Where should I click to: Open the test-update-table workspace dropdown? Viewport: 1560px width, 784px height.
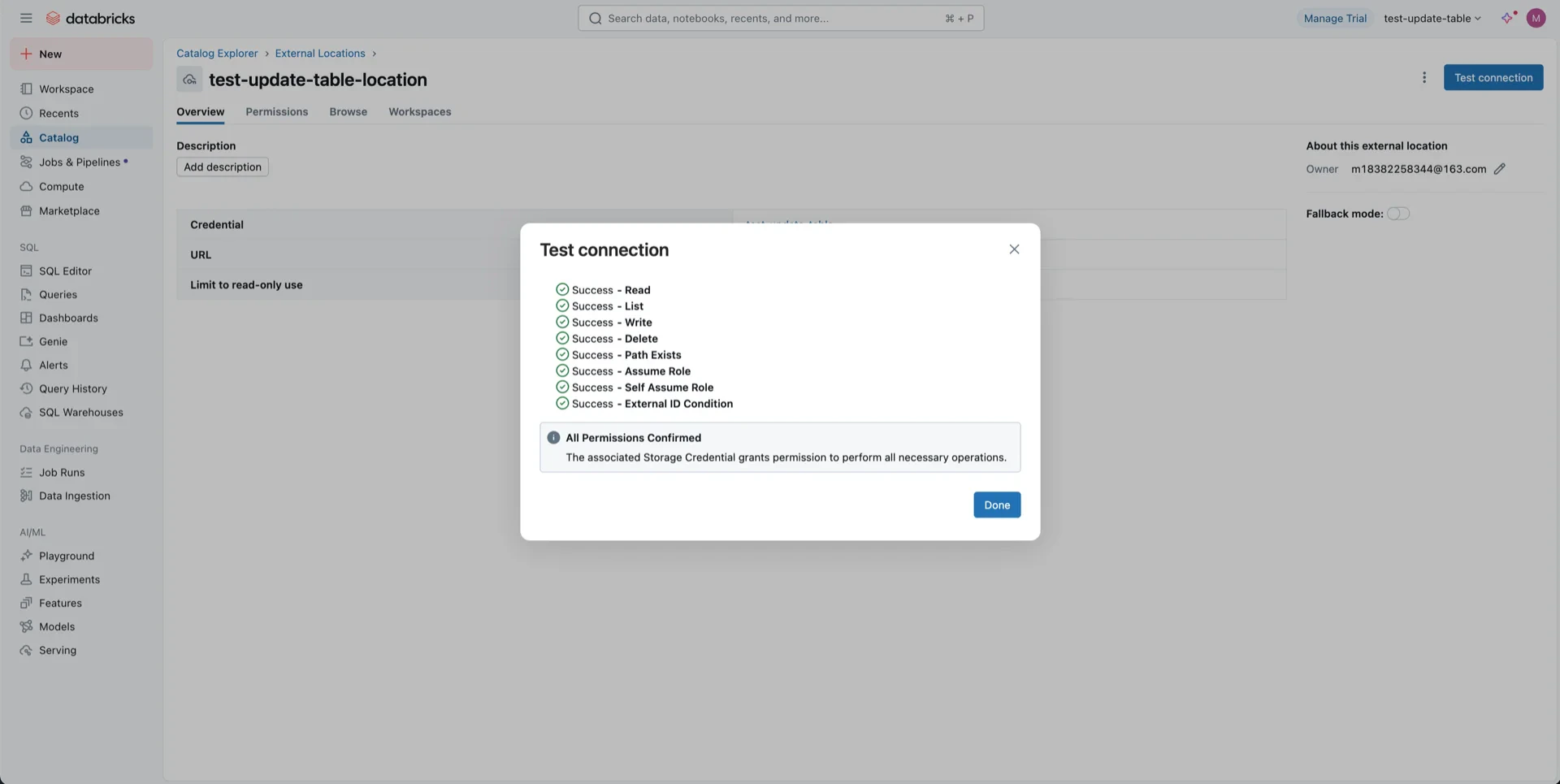(x=1432, y=18)
